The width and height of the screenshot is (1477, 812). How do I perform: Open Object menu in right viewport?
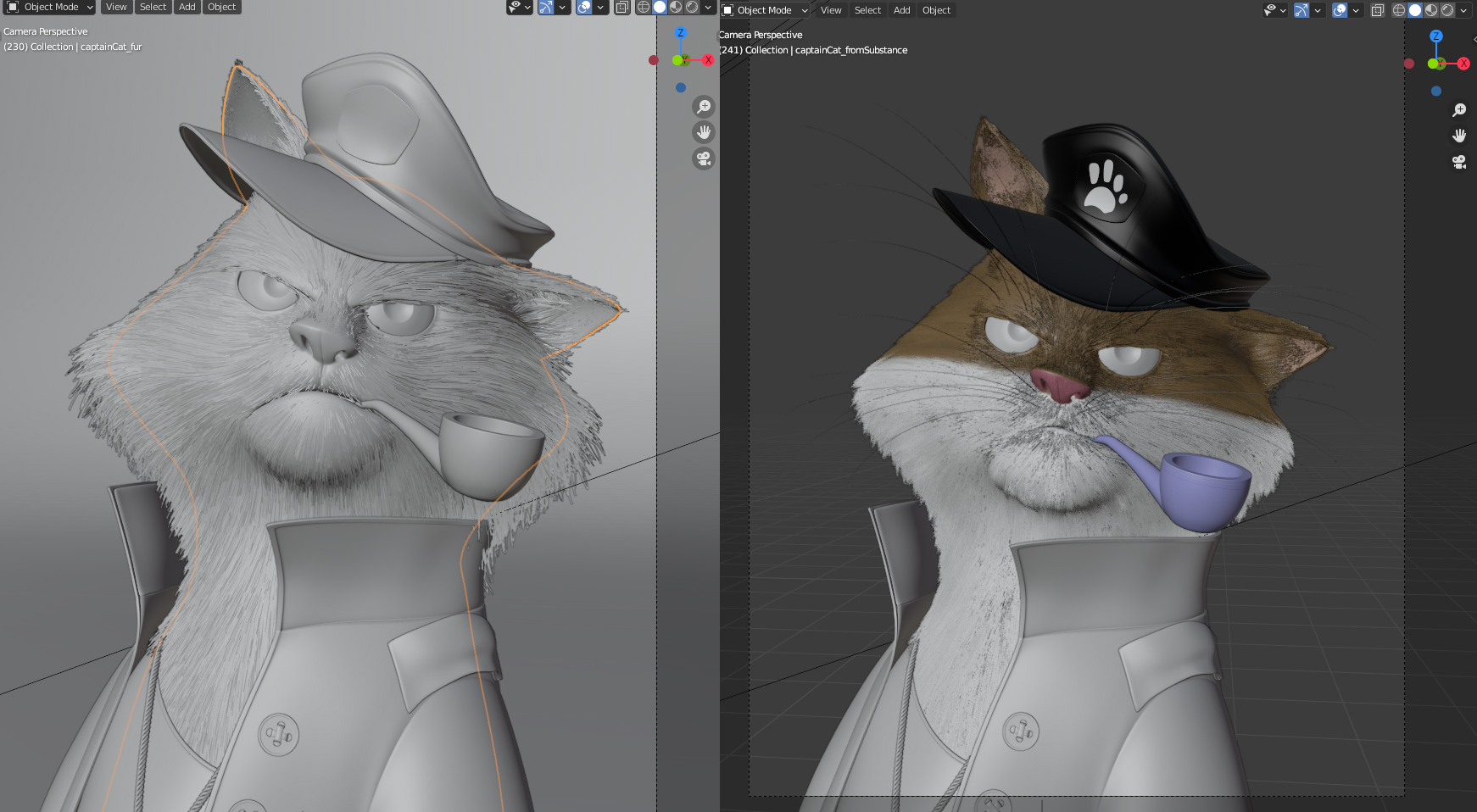(937, 10)
